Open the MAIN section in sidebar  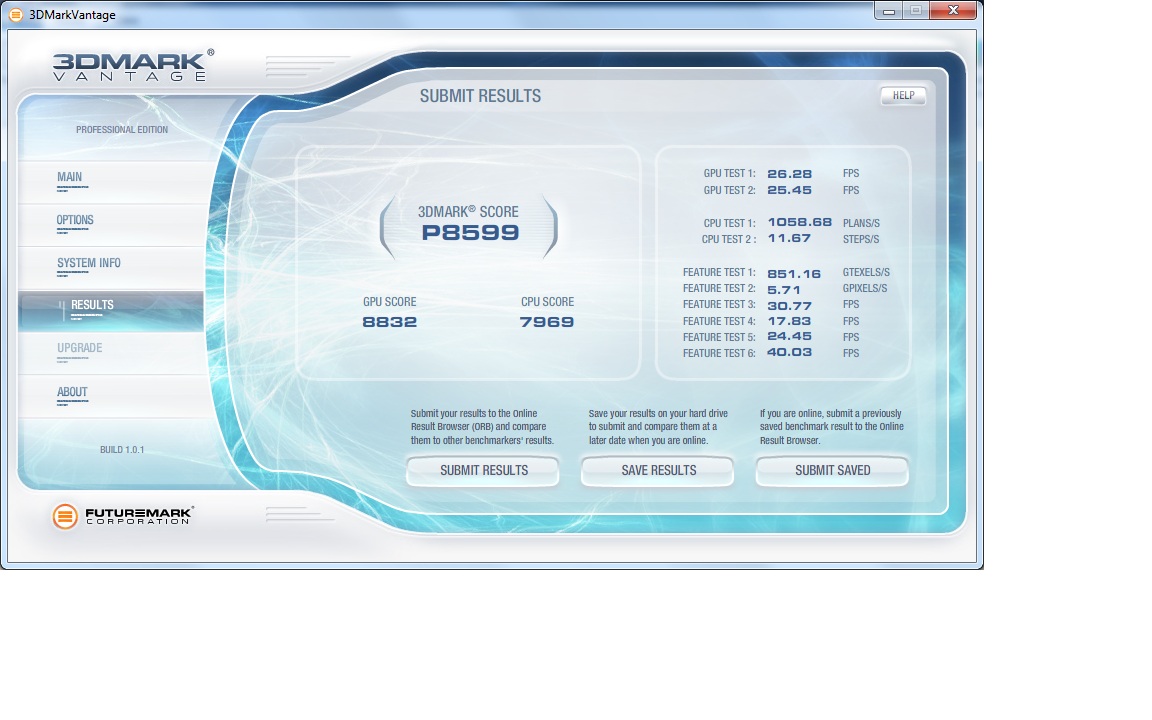[x=111, y=180]
